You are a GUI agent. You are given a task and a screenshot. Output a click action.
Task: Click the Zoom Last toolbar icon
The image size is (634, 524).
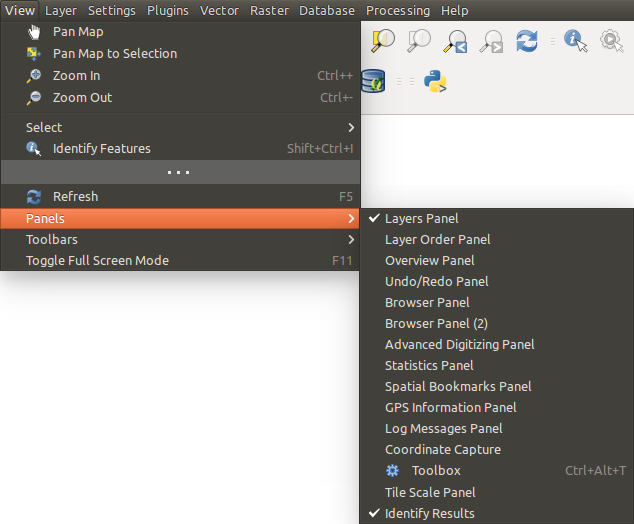[x=455, y=41]
